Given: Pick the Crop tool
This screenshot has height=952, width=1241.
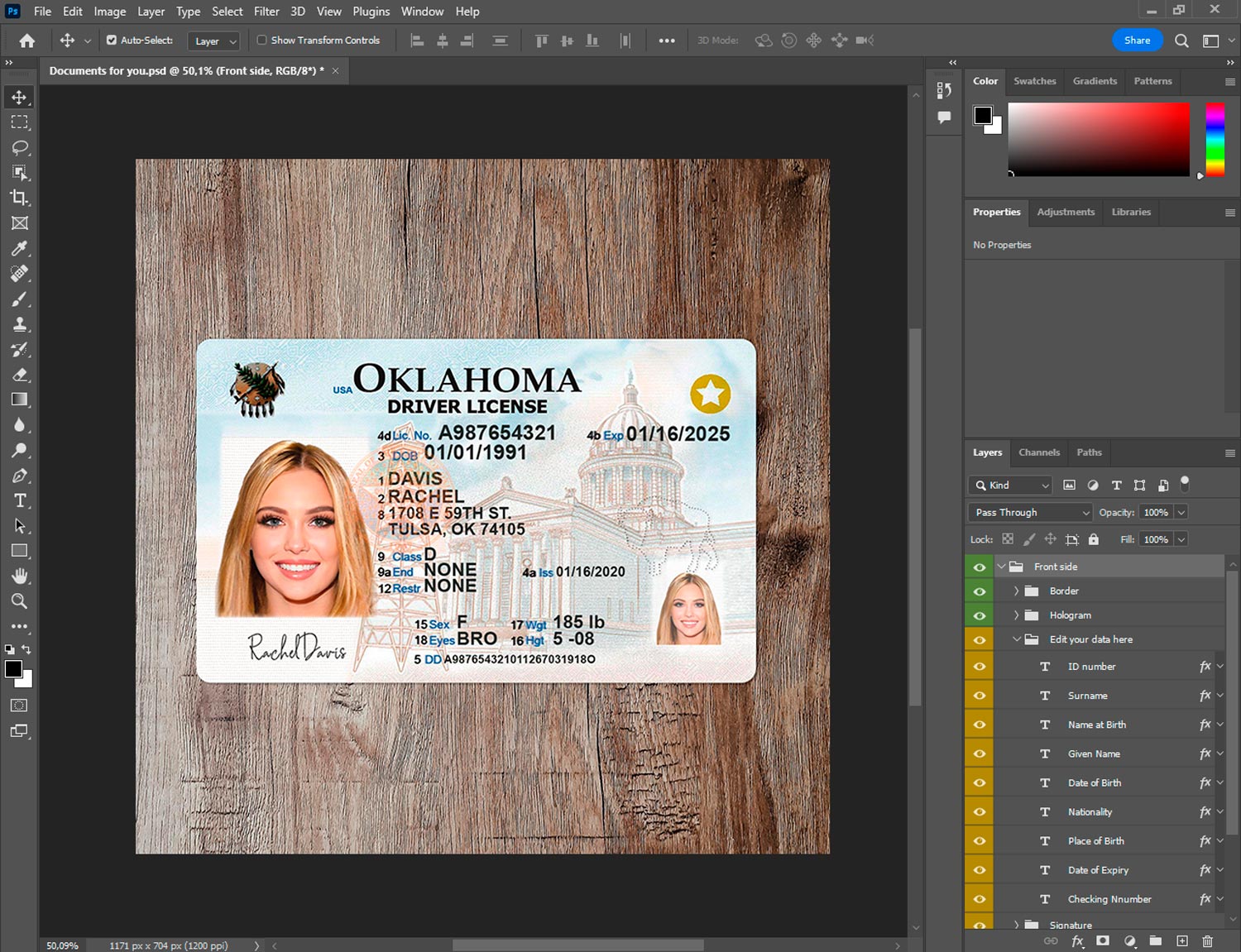Looking at the screenshot, I should click(x=19, y=198).
